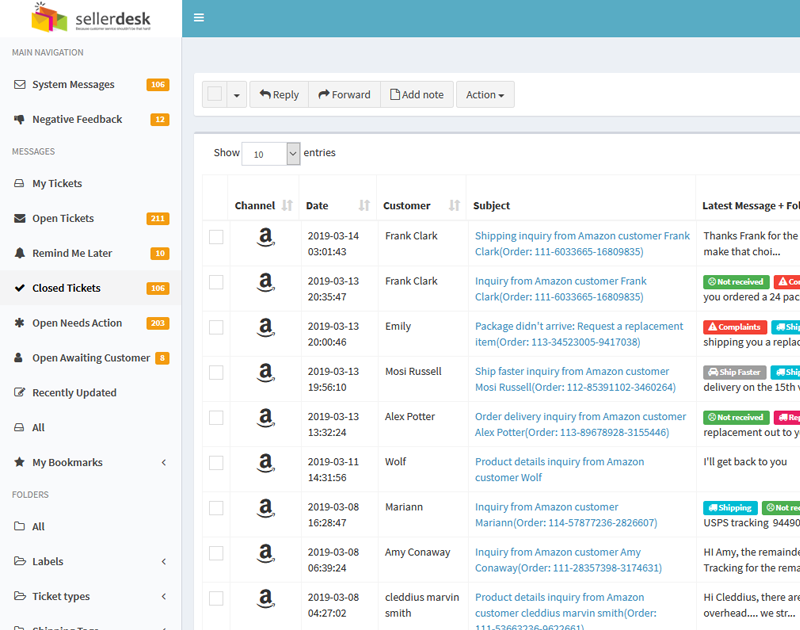
Task: Open the Closed Tickets section
Action: point(66,289)
